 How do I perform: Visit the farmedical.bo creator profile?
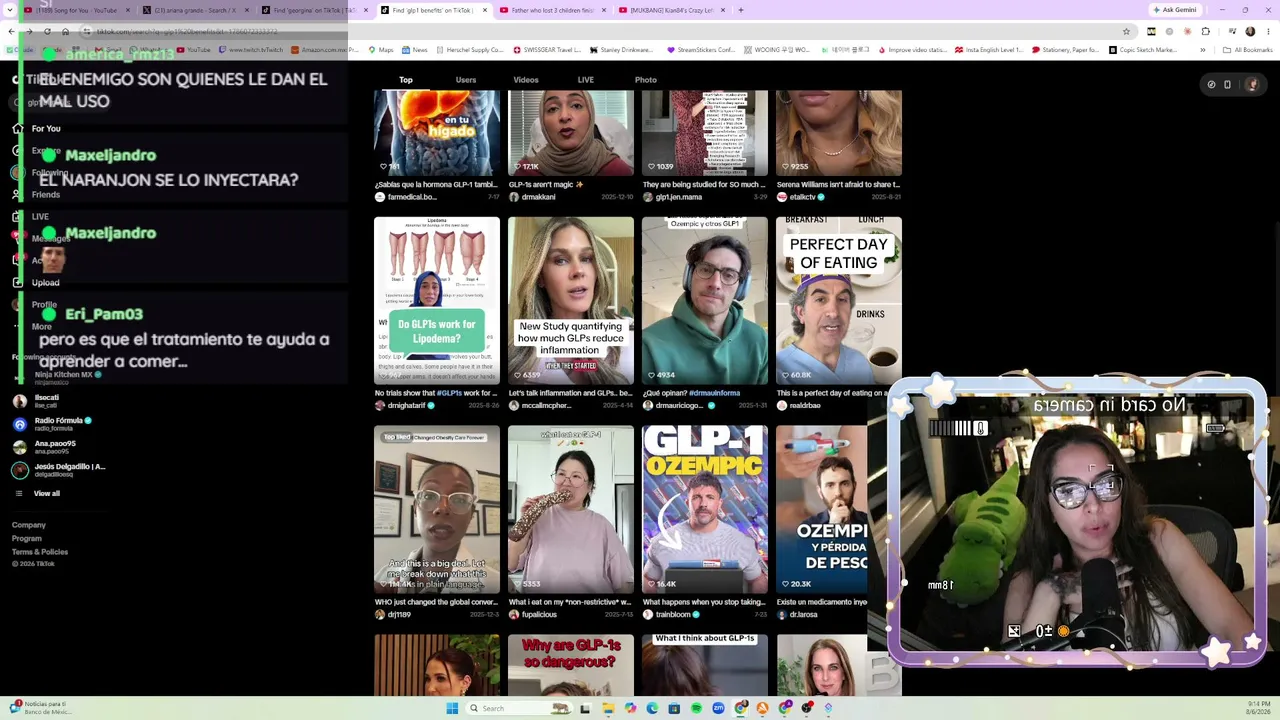point(412,197)
